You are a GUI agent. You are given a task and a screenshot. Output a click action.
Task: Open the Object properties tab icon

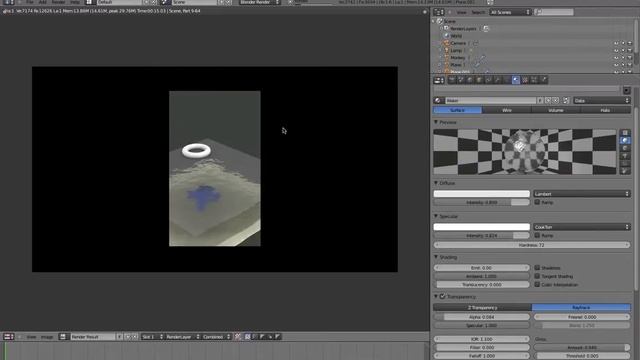(x=479, y=80)
